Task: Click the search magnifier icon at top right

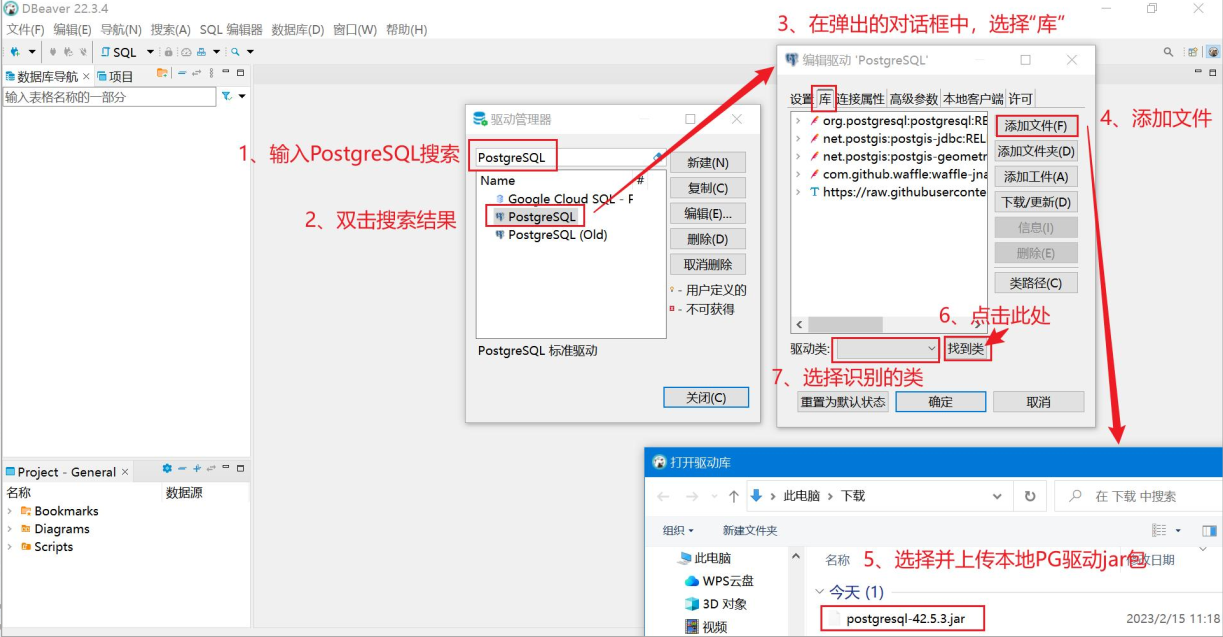Action: click(x=1168, y=50)
